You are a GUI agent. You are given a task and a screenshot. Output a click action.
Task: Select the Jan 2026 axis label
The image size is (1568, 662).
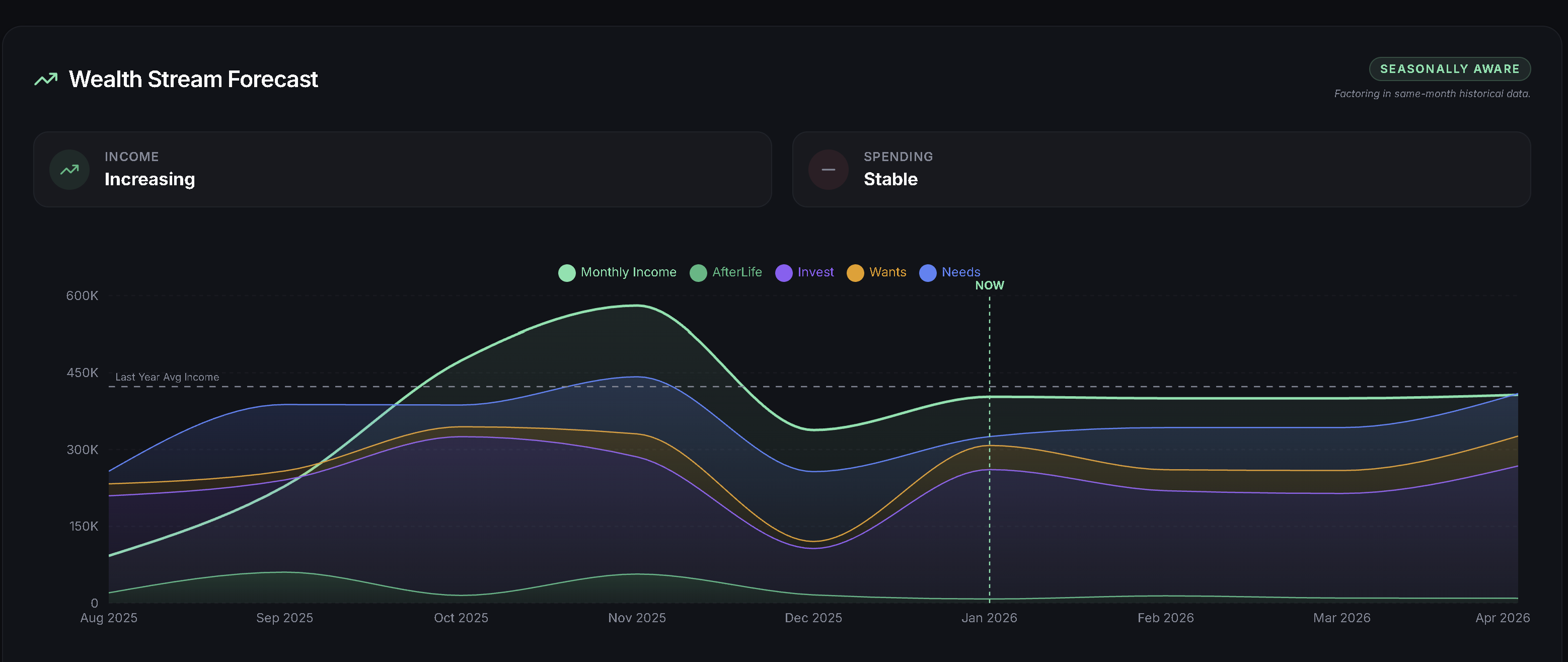[989, 618]
